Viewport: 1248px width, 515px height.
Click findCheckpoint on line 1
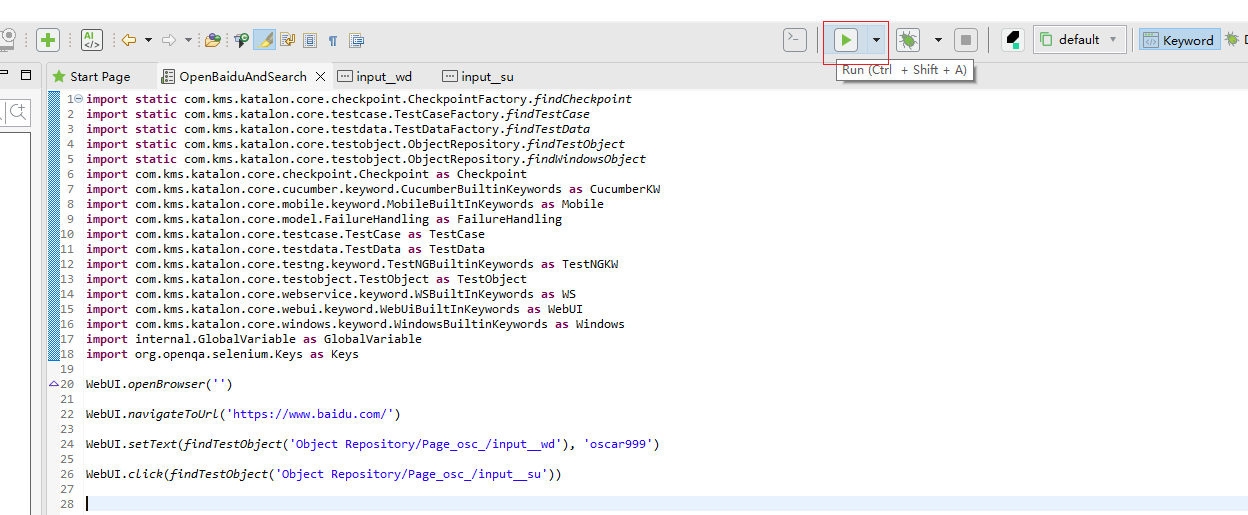583,99
